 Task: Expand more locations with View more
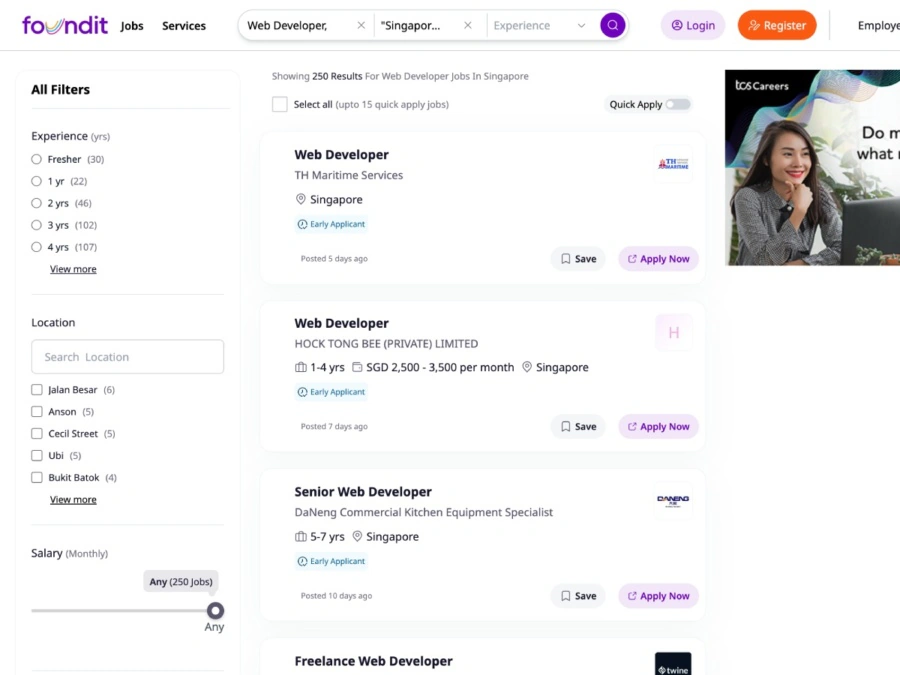click(x=73, y=498)
